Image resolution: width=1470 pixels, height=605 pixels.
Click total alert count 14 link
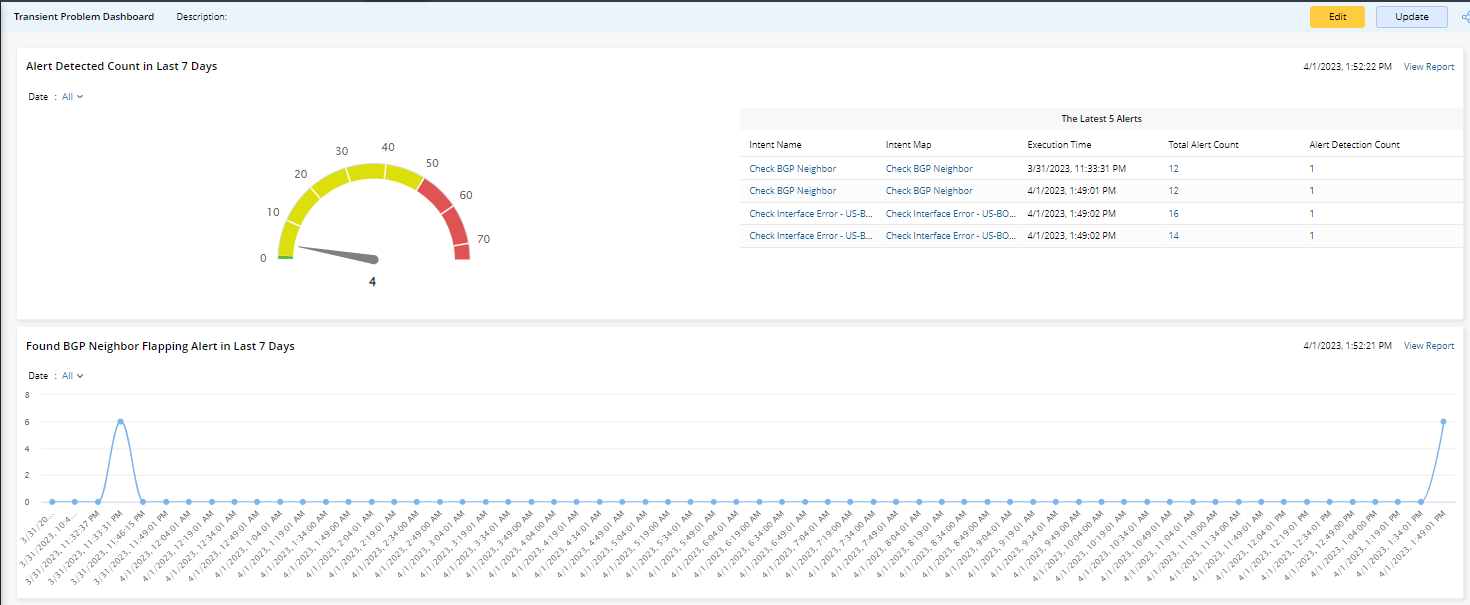coord(1173,236)
